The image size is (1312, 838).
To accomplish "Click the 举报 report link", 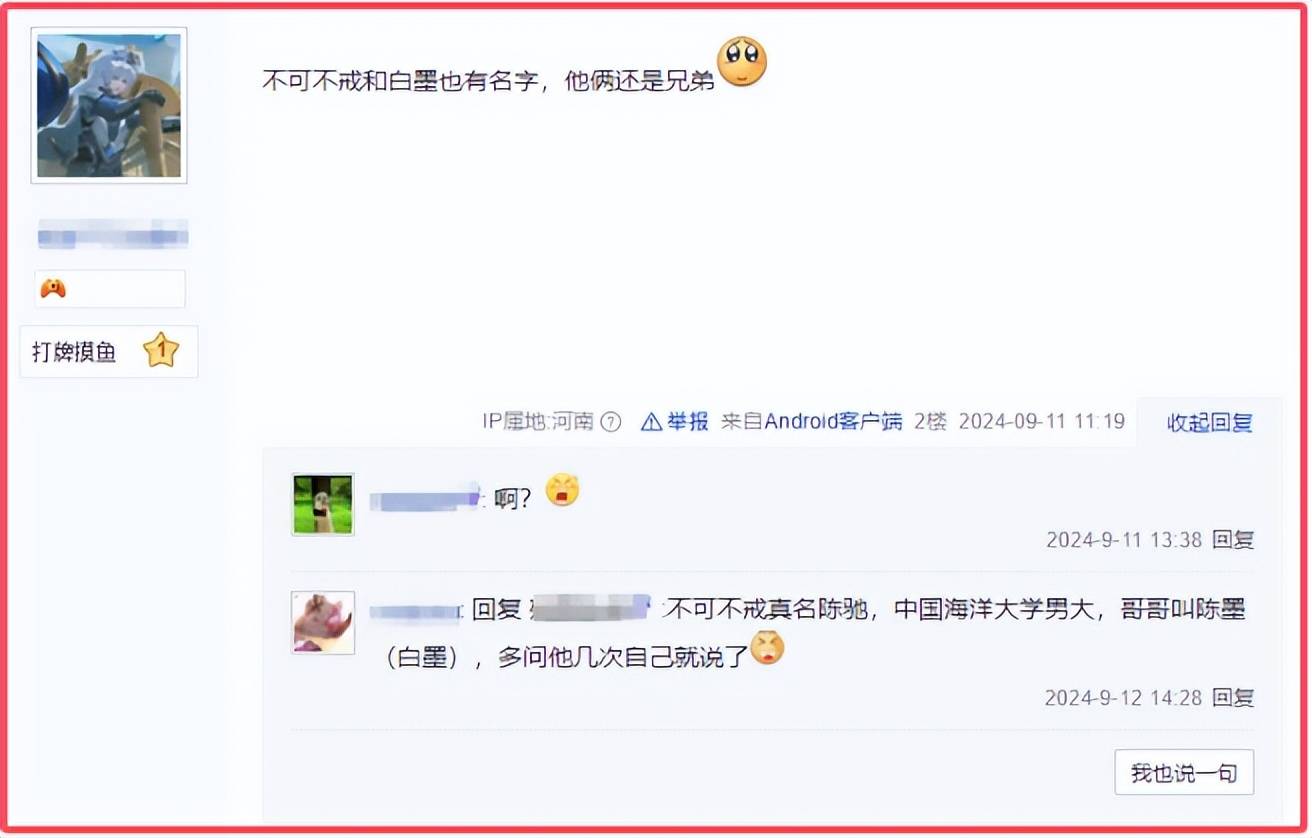I will coord(688,421).
